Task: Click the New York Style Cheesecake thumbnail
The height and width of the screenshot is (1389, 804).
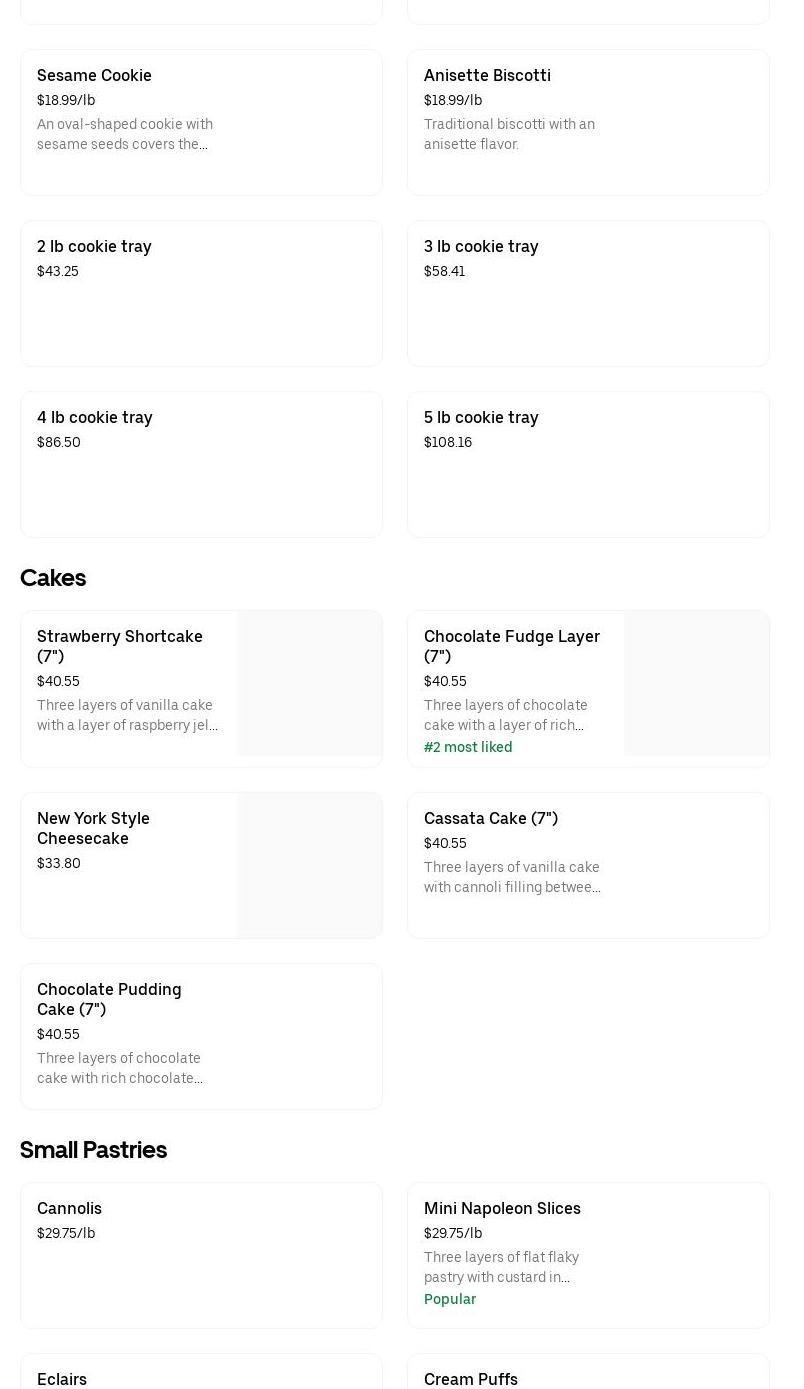Action: (309, 865)
